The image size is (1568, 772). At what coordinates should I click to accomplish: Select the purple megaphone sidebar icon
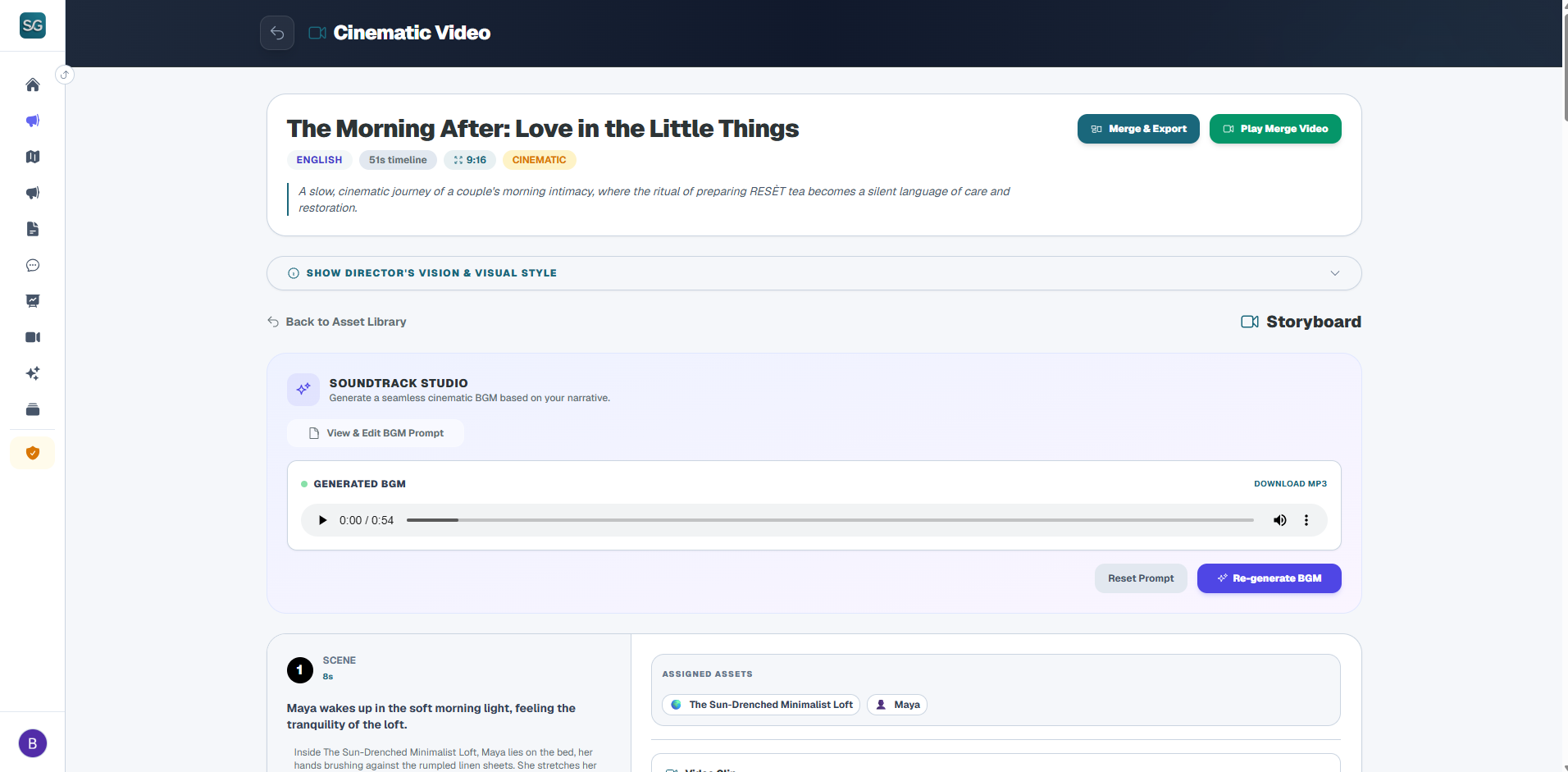[x=33, y=121]
